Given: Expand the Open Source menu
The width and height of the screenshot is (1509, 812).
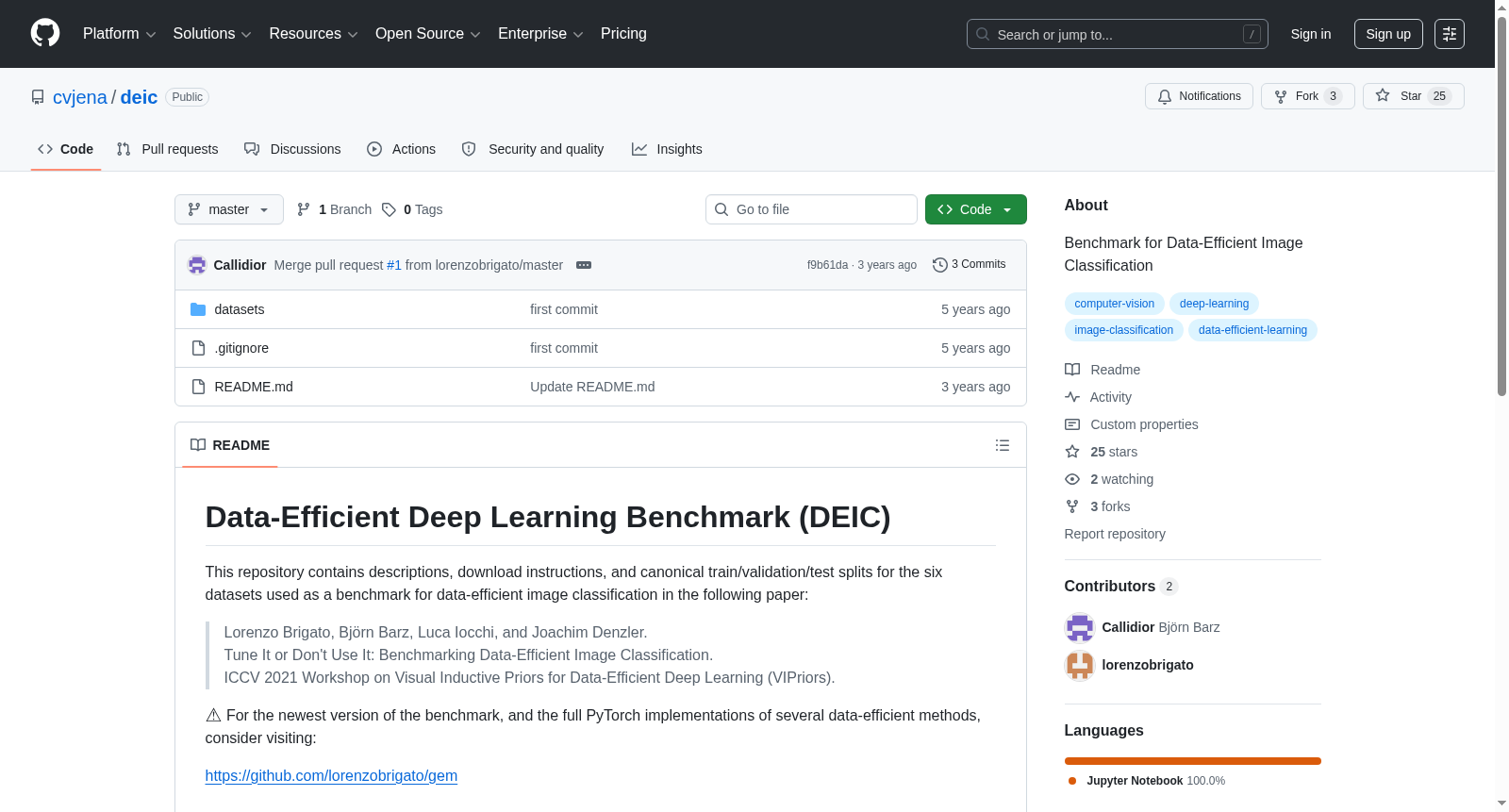Looking at the screenshot, I should point(428,34).
